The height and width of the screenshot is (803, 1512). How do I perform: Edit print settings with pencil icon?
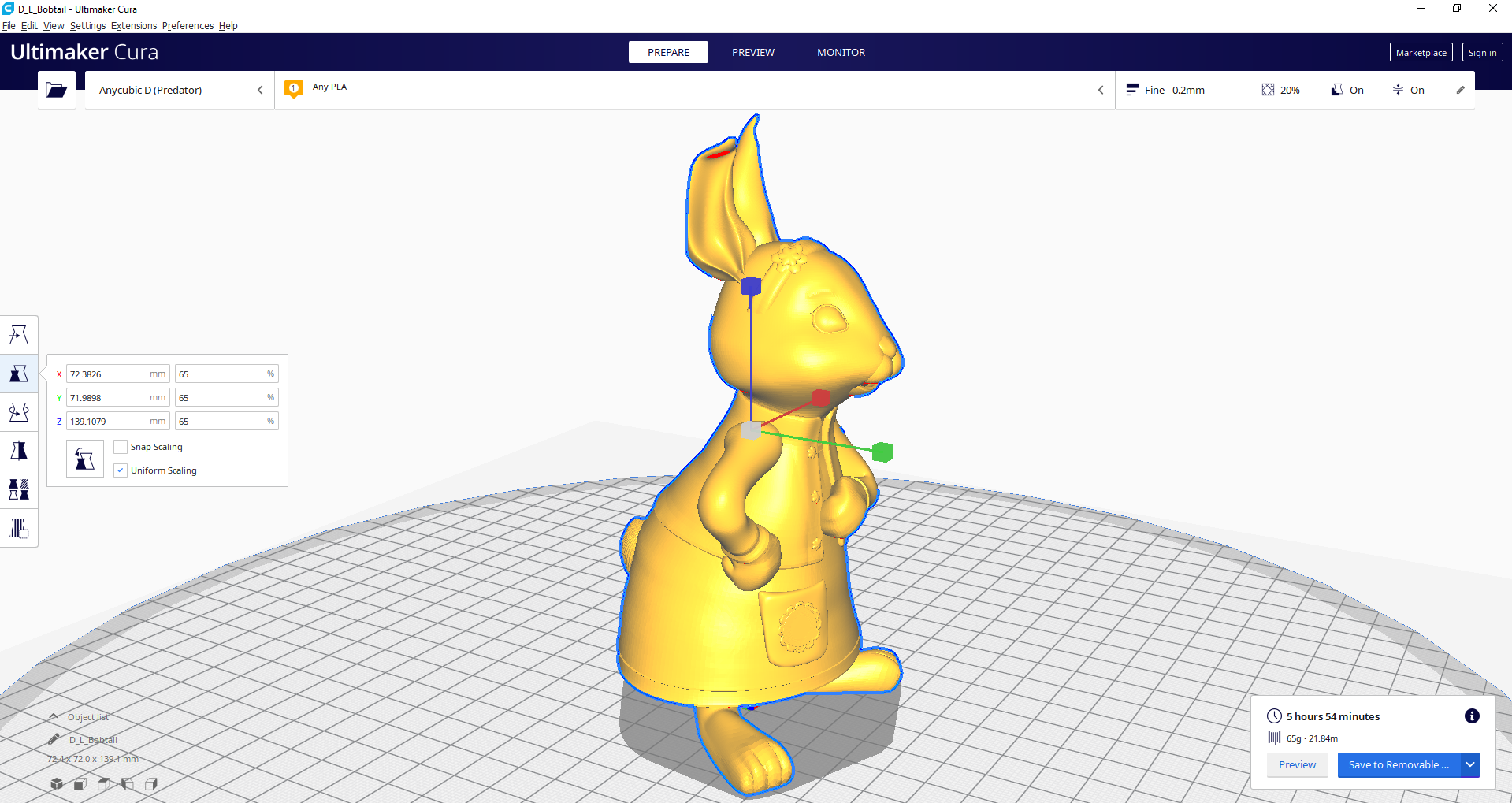pyautogui.click(x=1460, y=90)
